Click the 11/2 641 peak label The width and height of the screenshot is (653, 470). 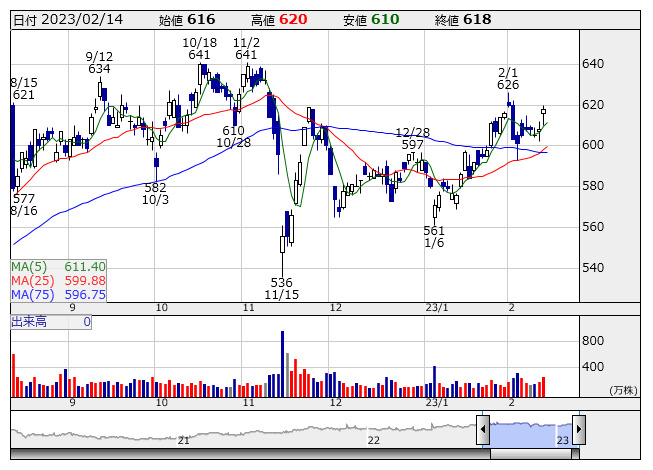246,49
